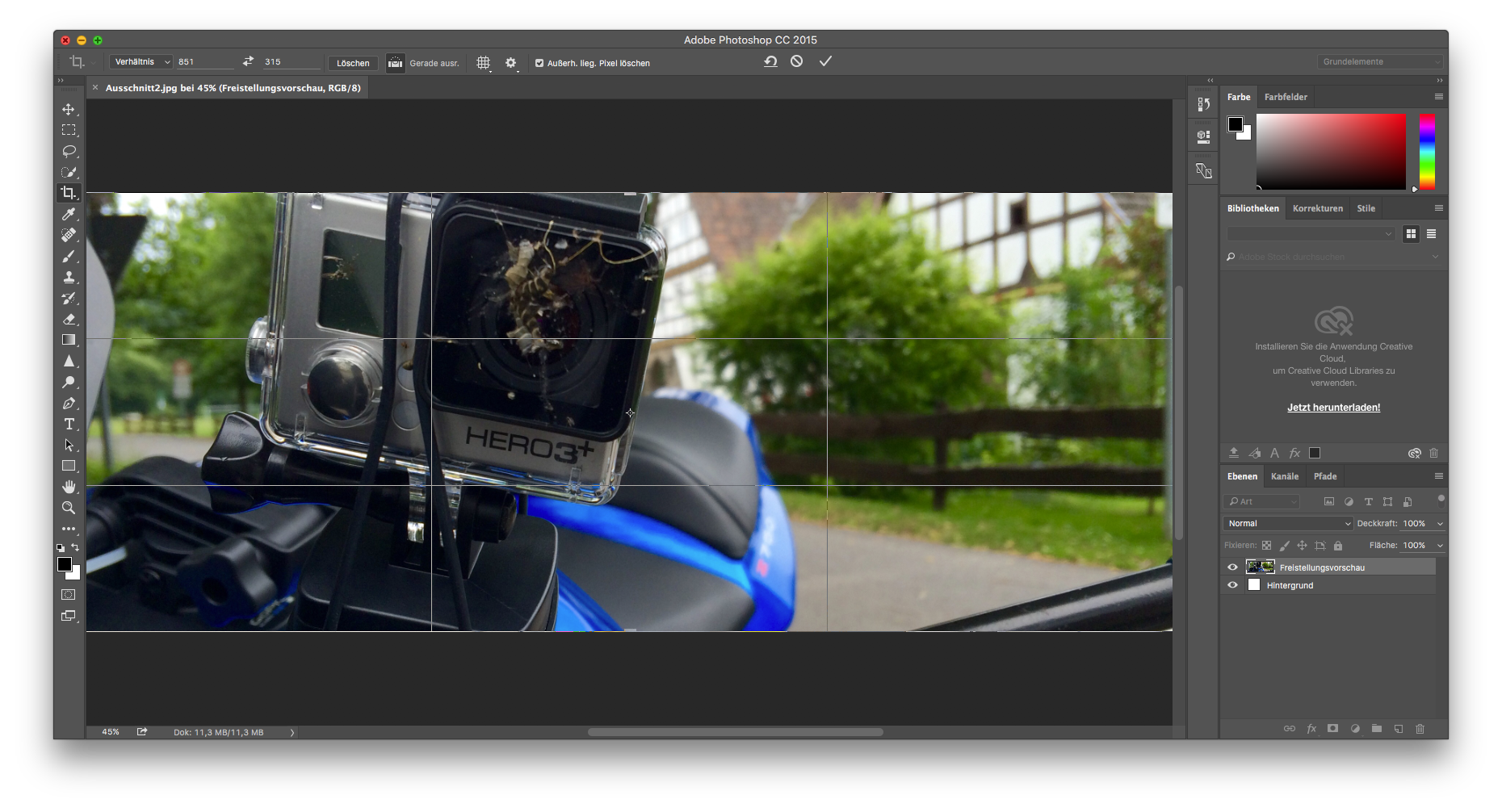Click the foreground color swatch in Farbe panel
The width and height of the screenshot is (1502, 812).
click(1235, 123)
